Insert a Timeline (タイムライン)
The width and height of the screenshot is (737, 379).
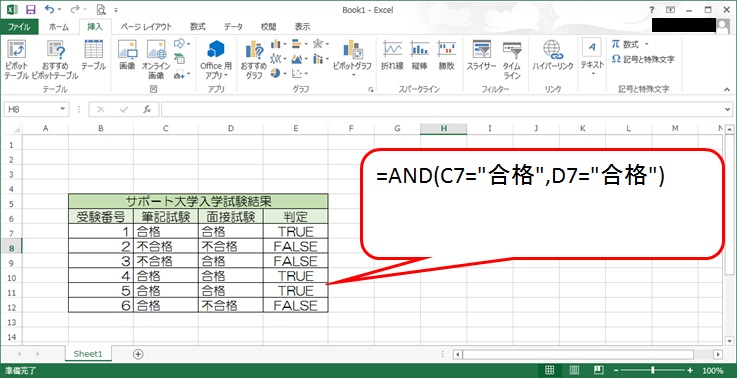pyautogui.click(x=511, y=59)
